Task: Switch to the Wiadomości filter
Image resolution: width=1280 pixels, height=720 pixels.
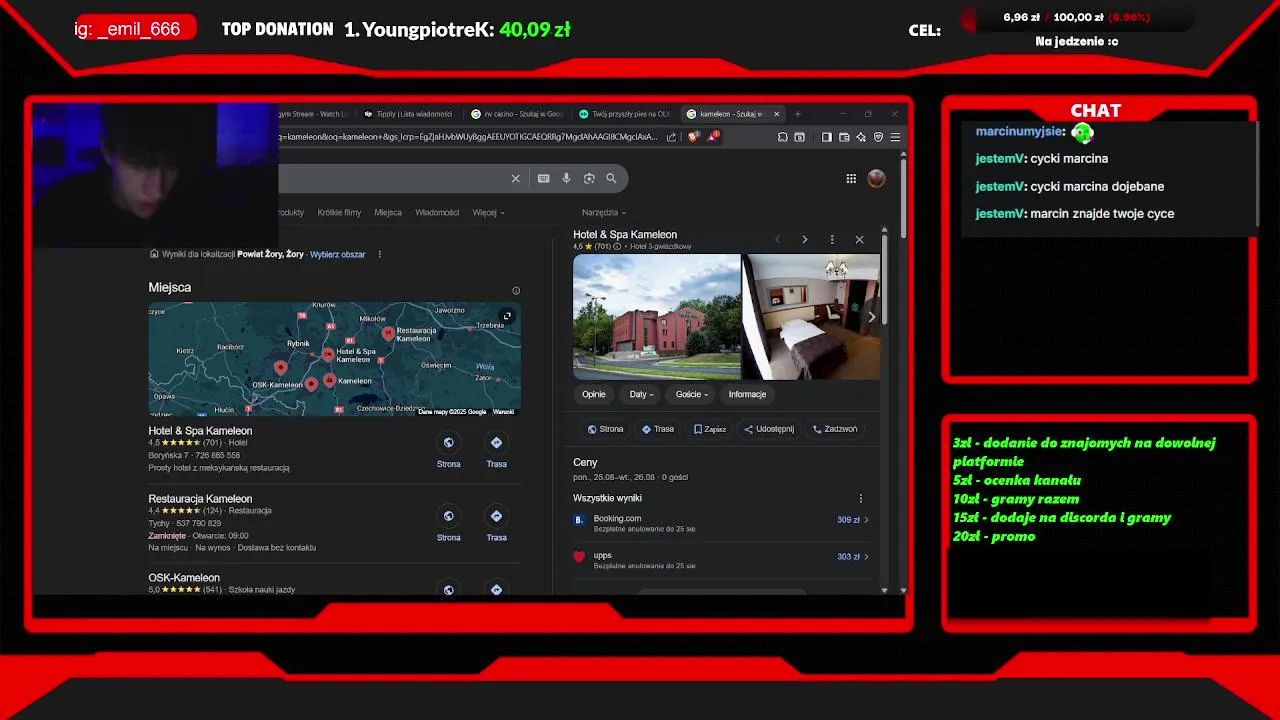Action: [x=437, y=213]
